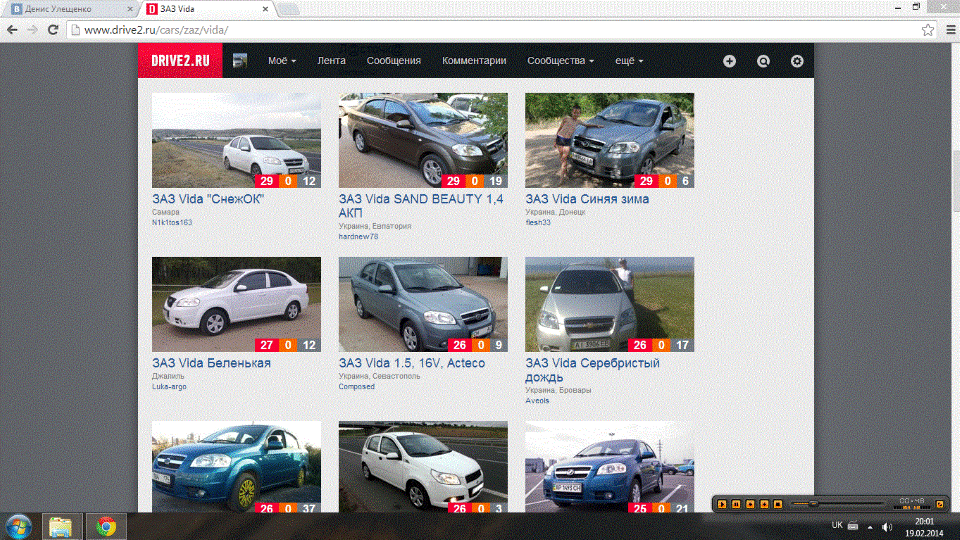Expand the ещё dropdown menu
960x540 pixels.
point(629,61)
